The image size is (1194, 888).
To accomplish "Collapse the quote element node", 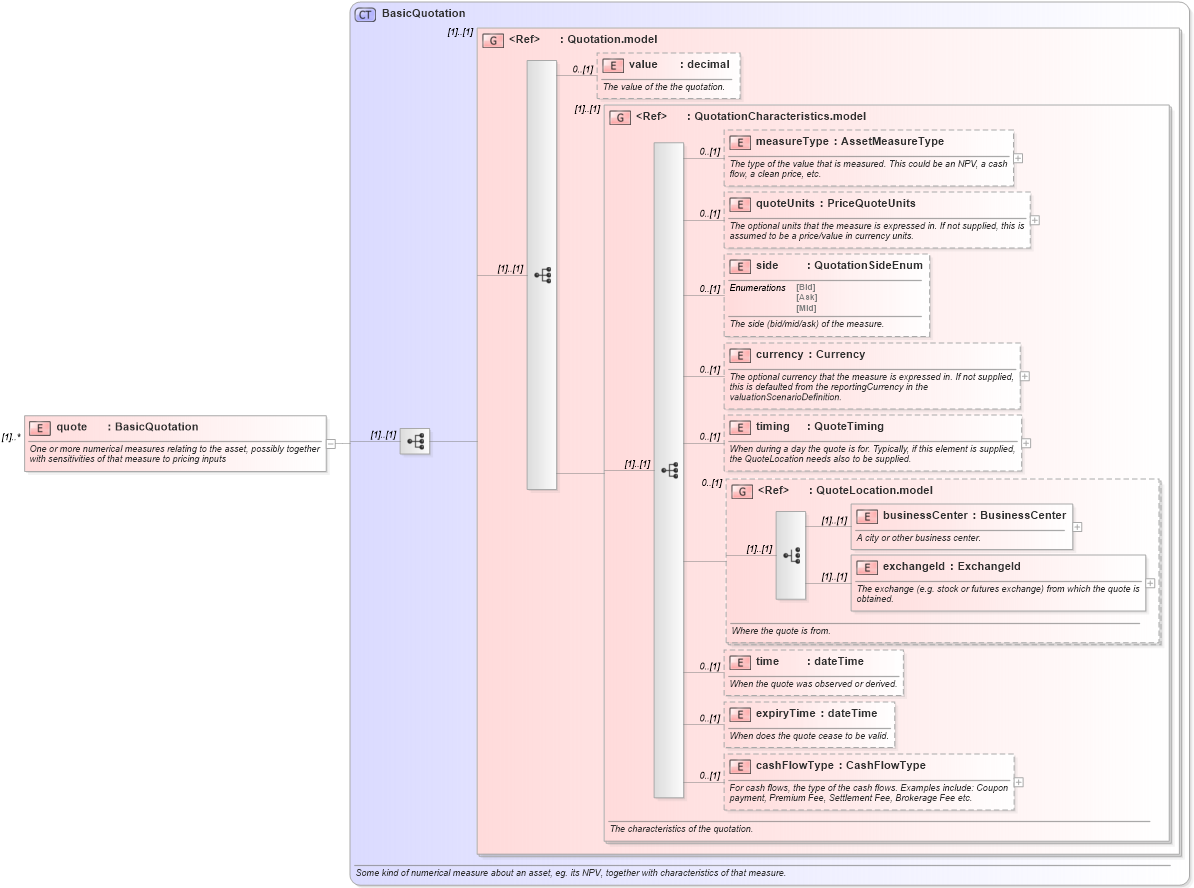I will (331, 444).
